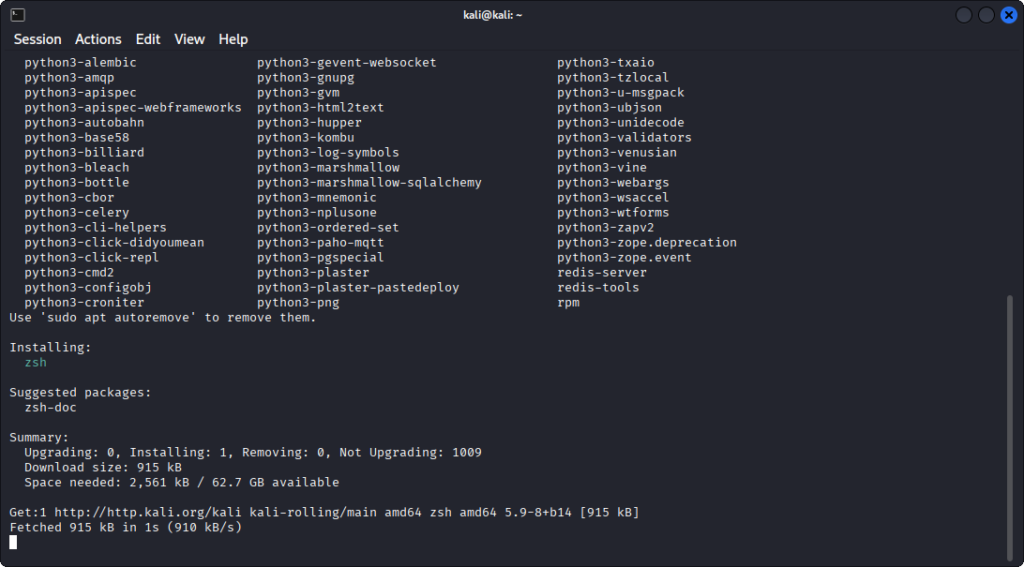
Task: Click the terminal icon in title bar
Action: (x=18, y=15)
